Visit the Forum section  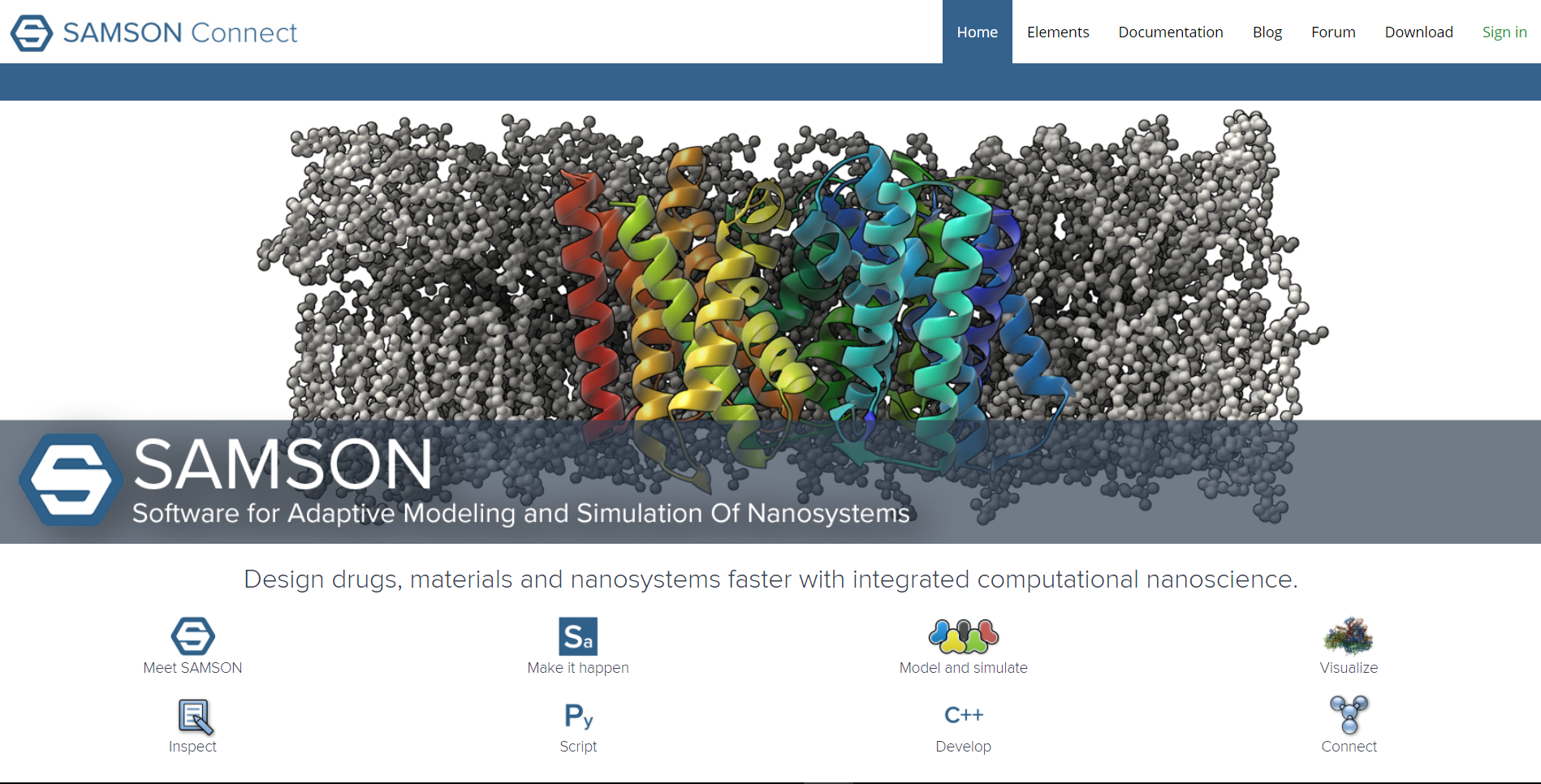(x=1333, y=32)
